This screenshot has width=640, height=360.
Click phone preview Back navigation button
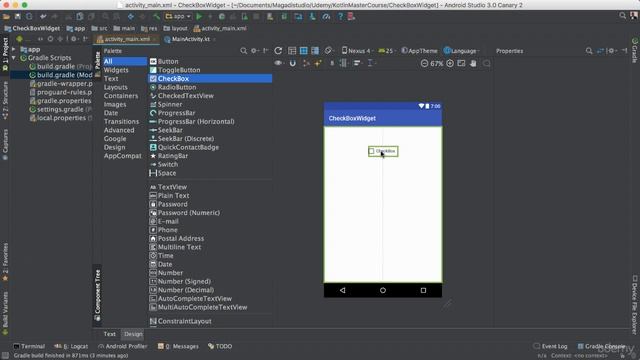(342, 290)
